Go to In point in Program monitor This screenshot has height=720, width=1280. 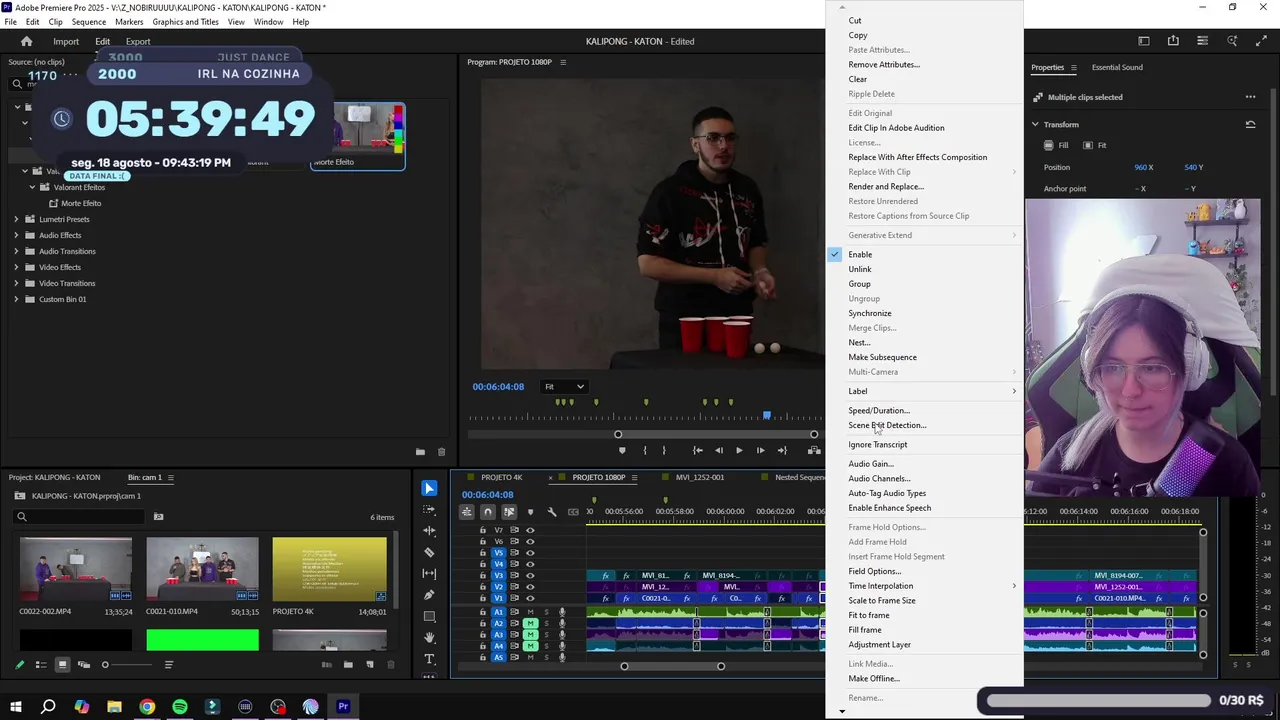(697, 450)
